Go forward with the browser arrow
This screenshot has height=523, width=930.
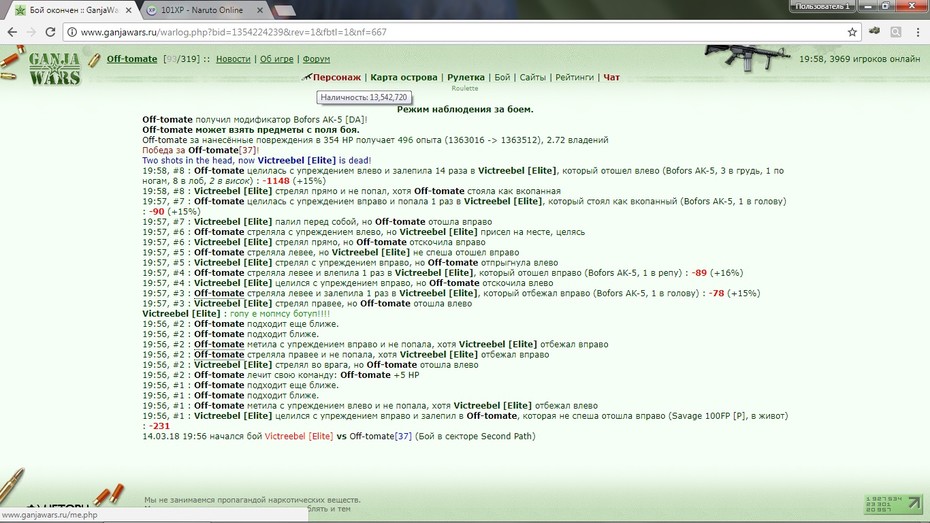tap(31, 32)
